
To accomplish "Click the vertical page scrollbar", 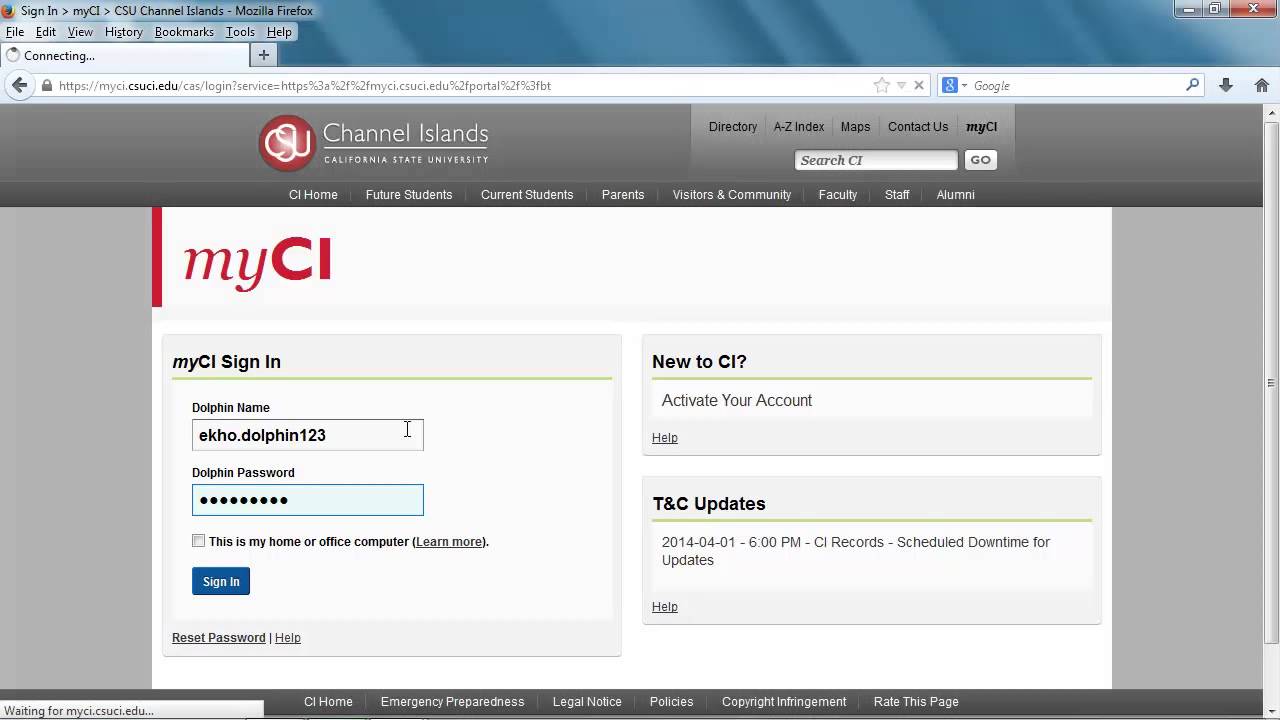I will click(x=1271, y=382).
